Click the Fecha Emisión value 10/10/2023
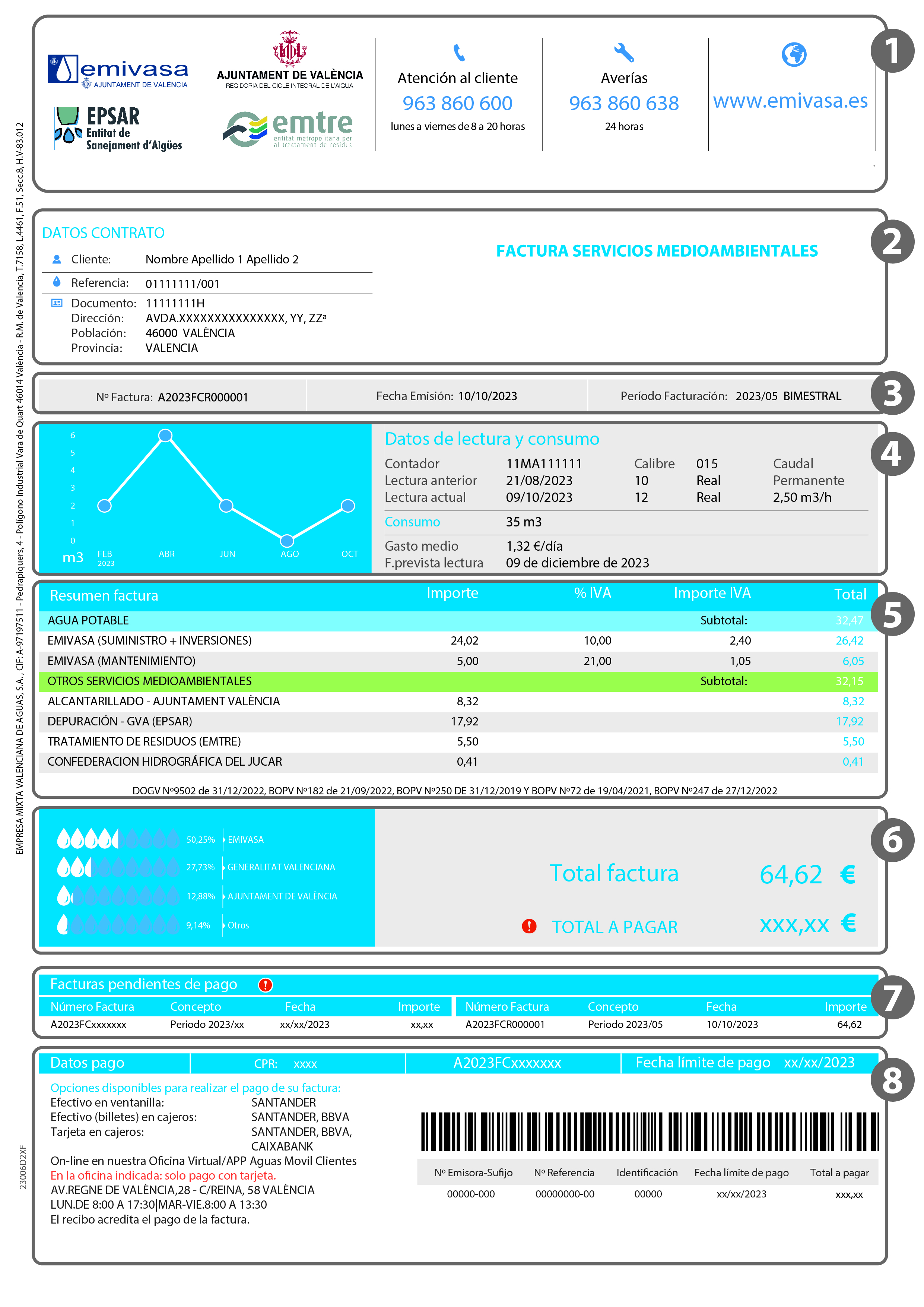Viewport: 924px width, 1307px height. (x=488, y=396)
